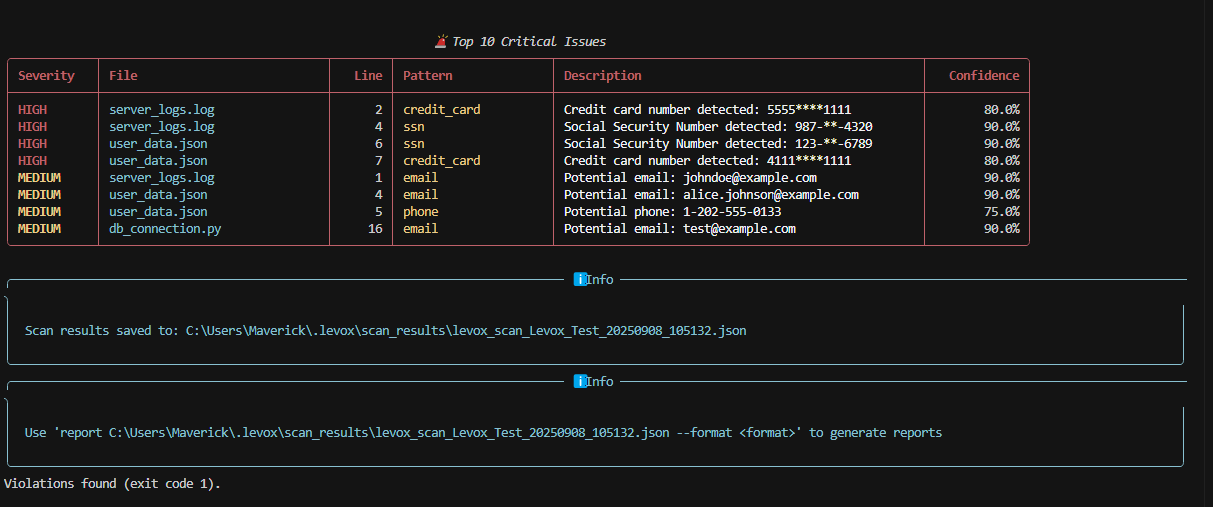Image resolution: width=1213 pixels, height=507 pixels.
Task: Click line number 16 in the db_connection.py row
Action: [x=376, y=229]
